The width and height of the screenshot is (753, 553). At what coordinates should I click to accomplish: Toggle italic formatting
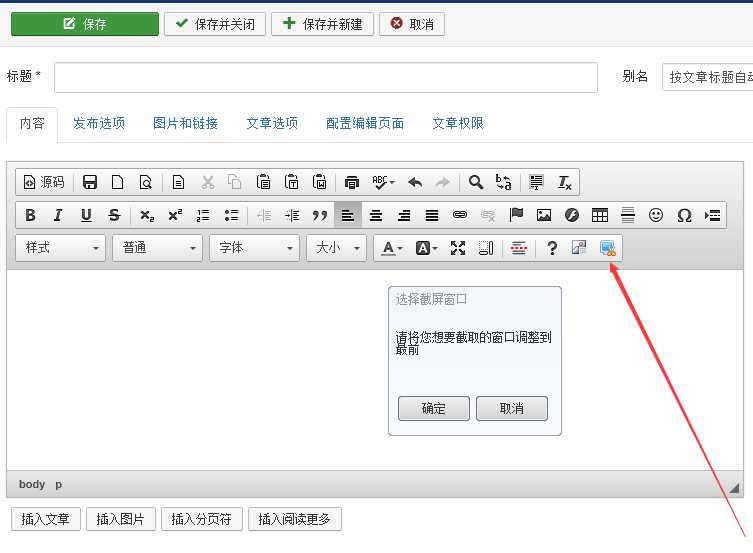point(58,215)
